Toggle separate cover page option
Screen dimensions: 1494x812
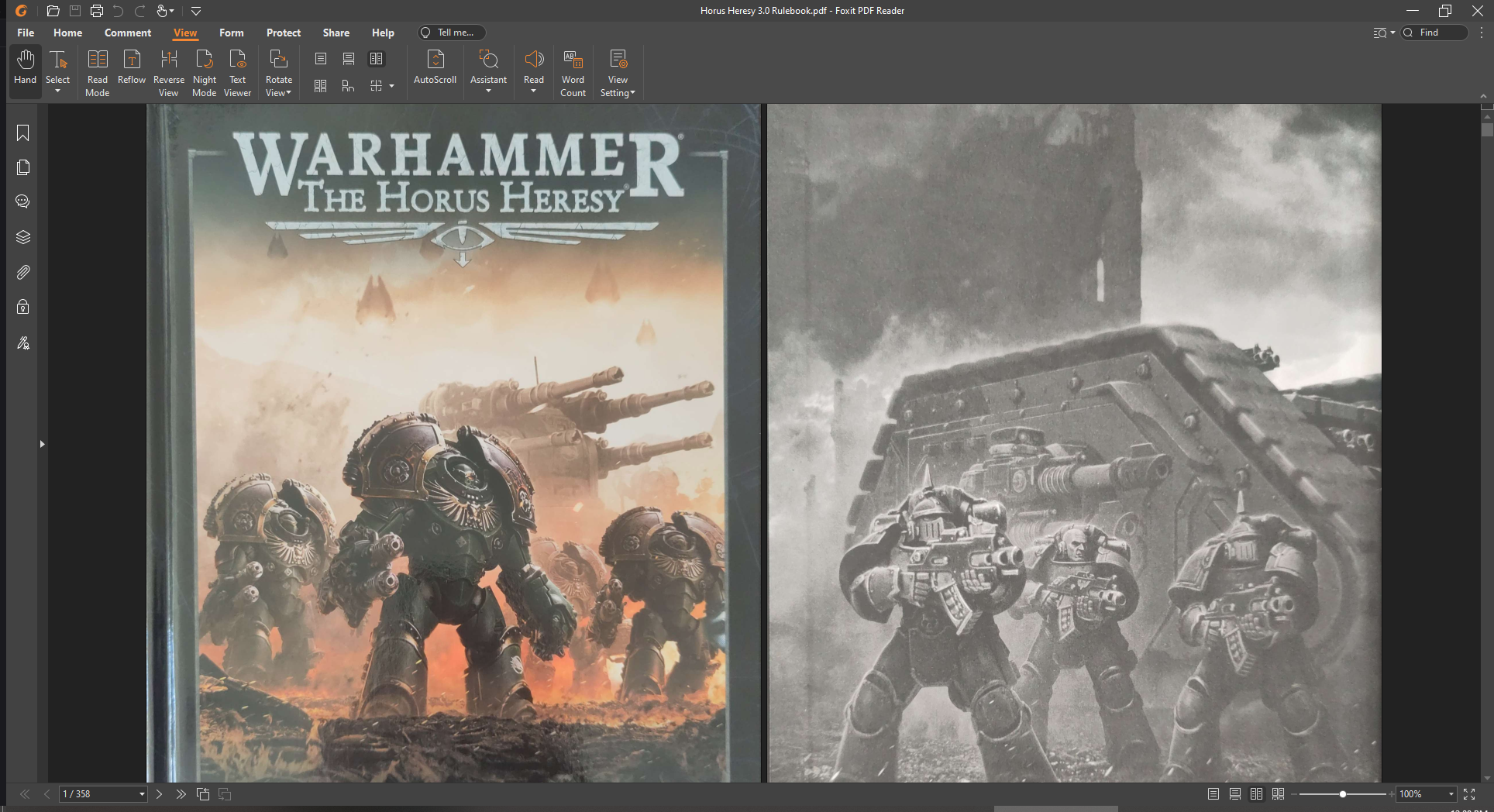349,86
